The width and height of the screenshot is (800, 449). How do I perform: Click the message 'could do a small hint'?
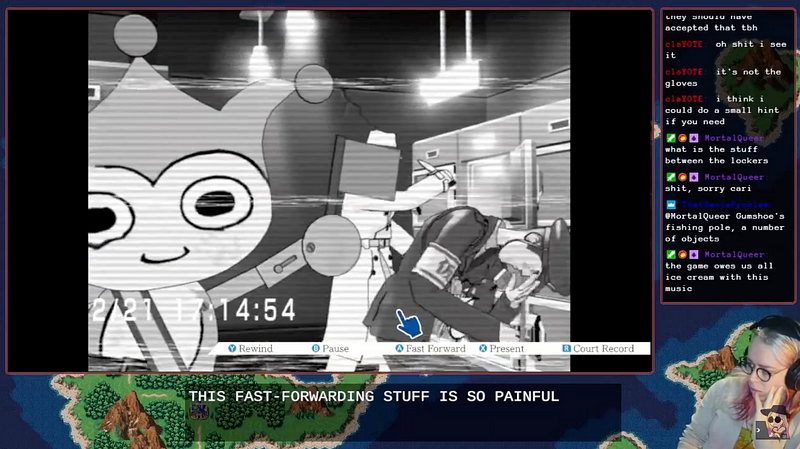(x=722, y=110)
